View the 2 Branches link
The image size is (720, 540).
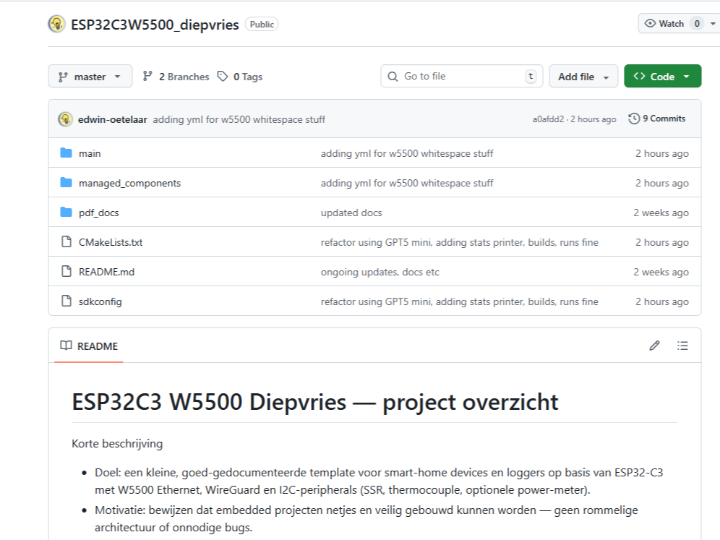(x=176, y=76)
